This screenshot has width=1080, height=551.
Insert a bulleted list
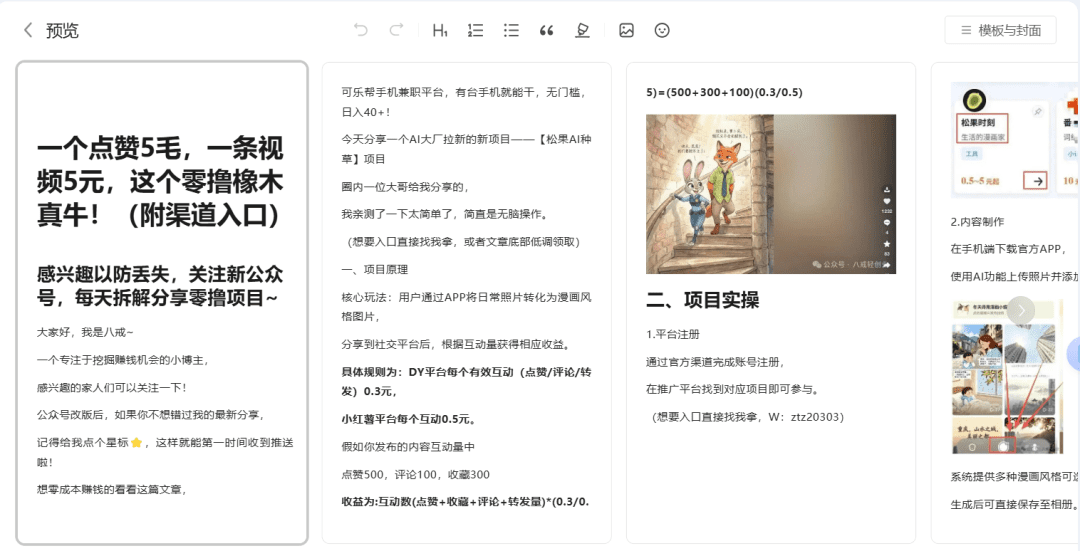click(x=511, y=30)
